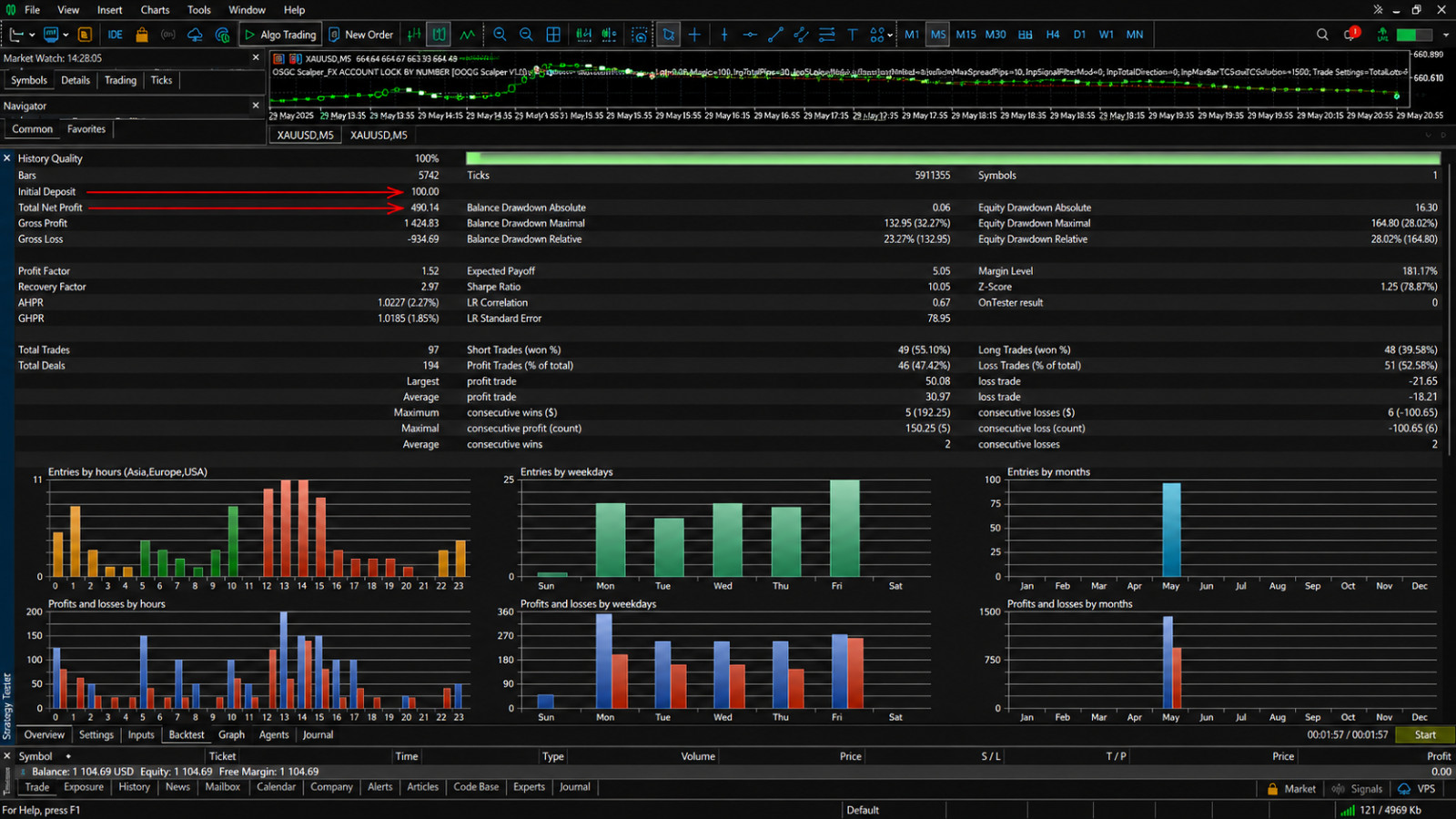Open the Tools menu
The height and width of the screenshot is (819, 1456).
(199, 10)
